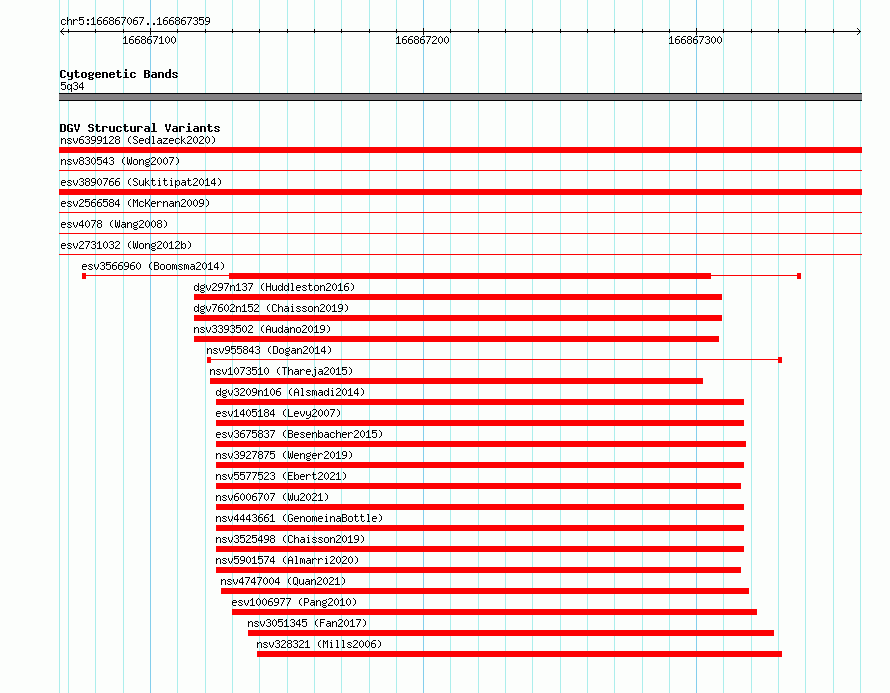Click the red bar for Thareja2015 variant
The width and height of the screenshot is (890, 693).
(456, 381)
